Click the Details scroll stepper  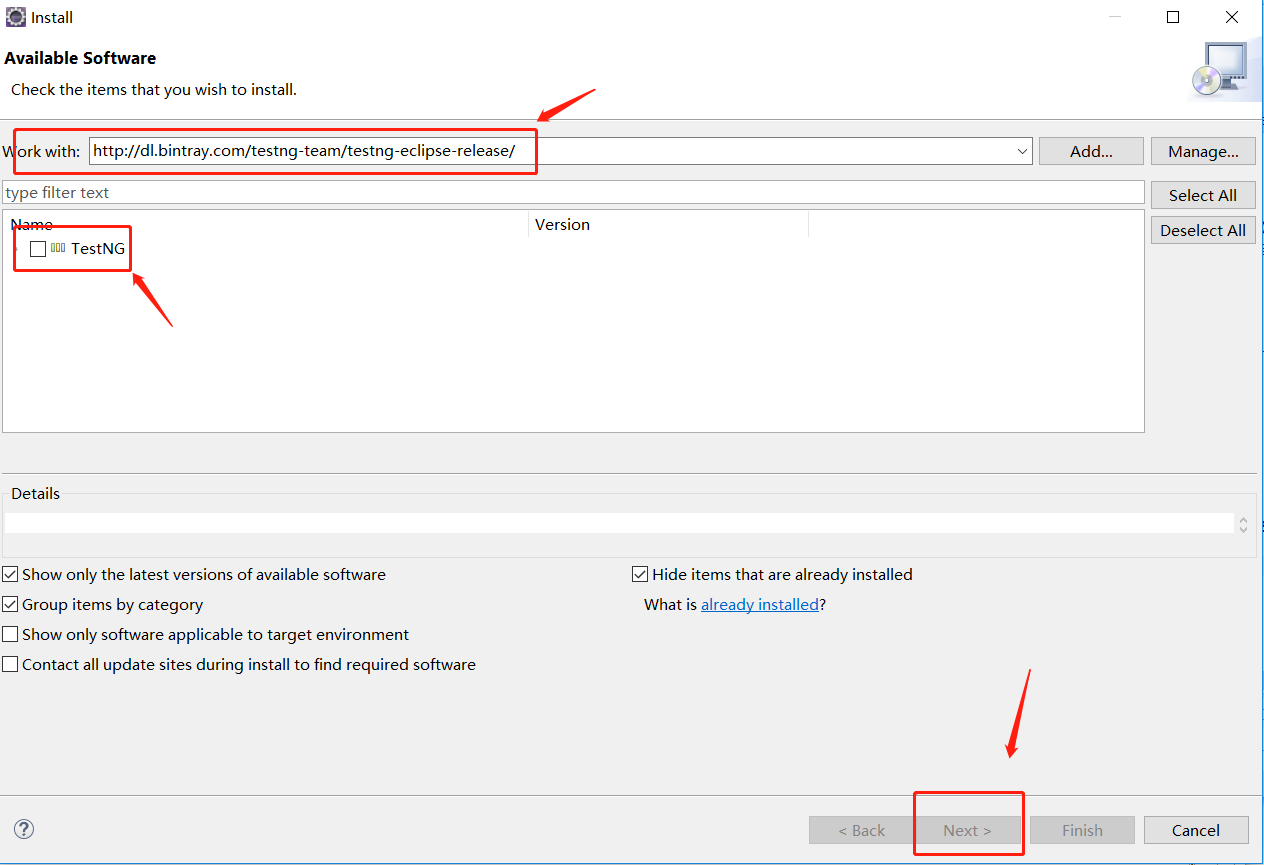click(x=1243, y=524)
